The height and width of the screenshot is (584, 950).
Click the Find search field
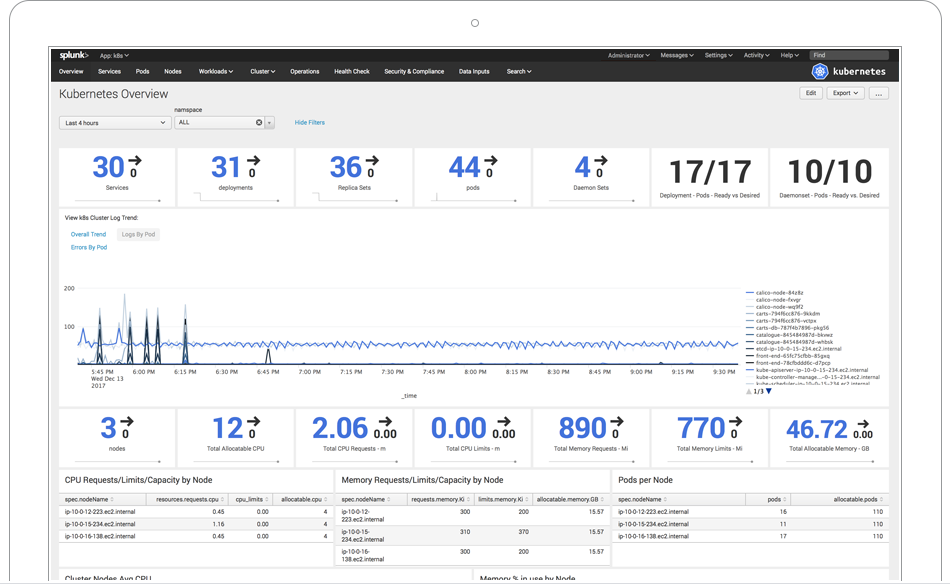click(849, 55)
